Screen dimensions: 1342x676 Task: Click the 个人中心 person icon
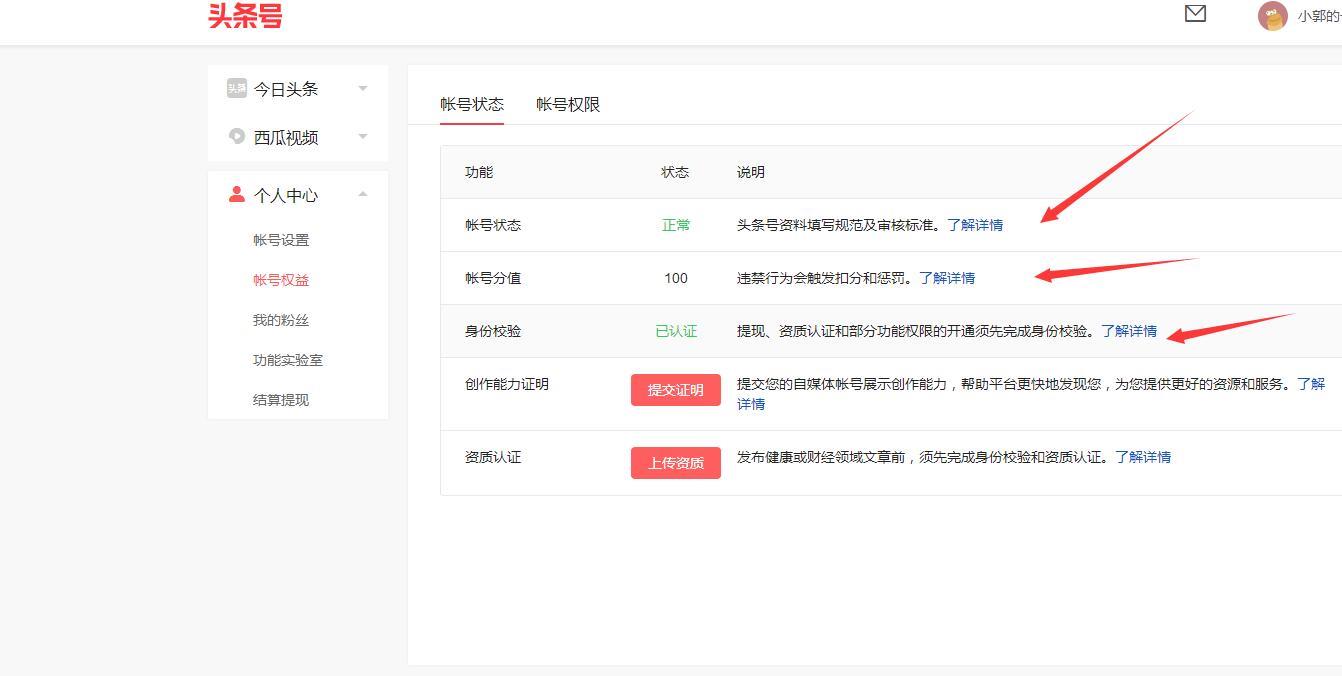[236, 194]
